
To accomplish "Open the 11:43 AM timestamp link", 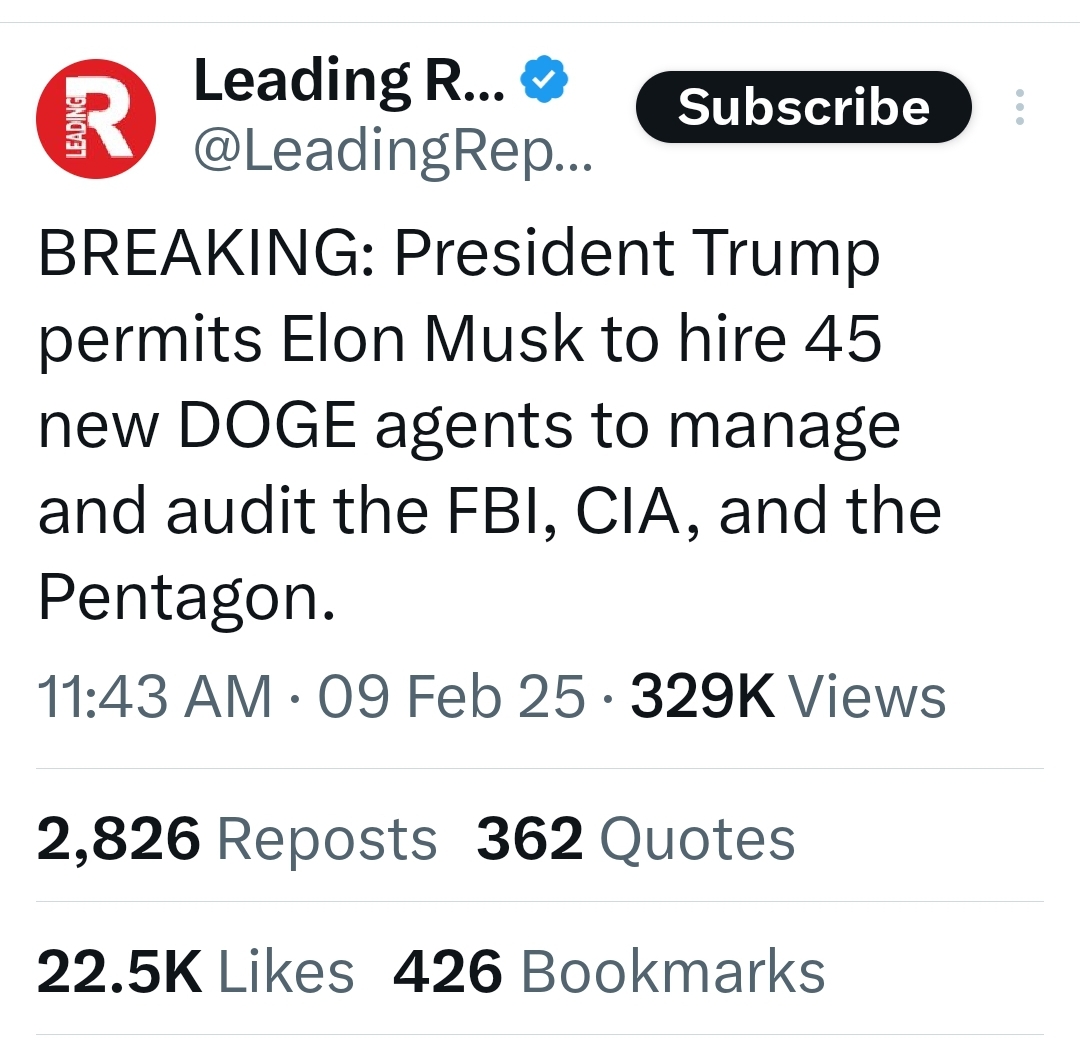I will (155, 696).
